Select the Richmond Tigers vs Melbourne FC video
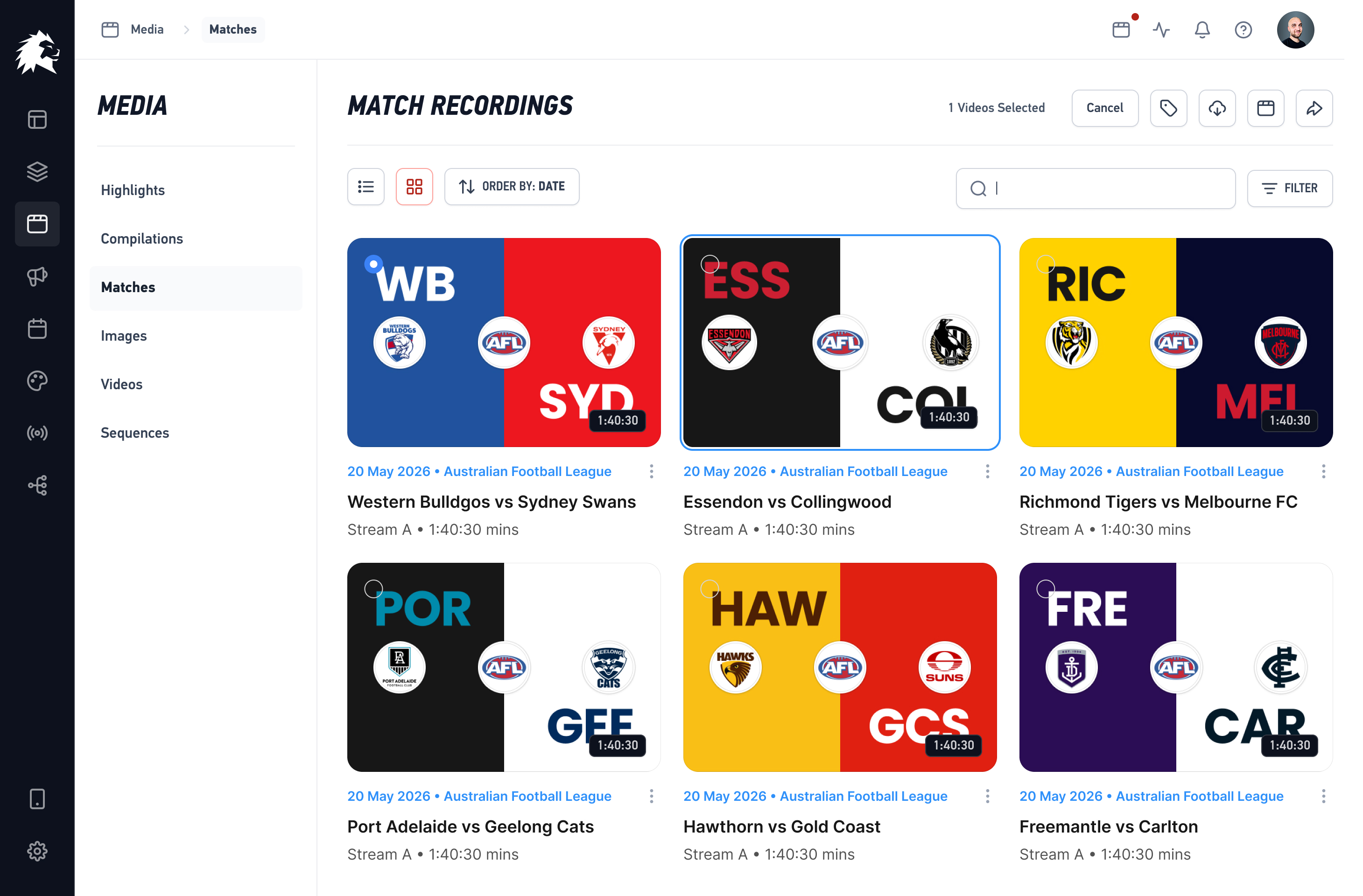The width and height of the screenshot is (1363, 896). 1046,264
